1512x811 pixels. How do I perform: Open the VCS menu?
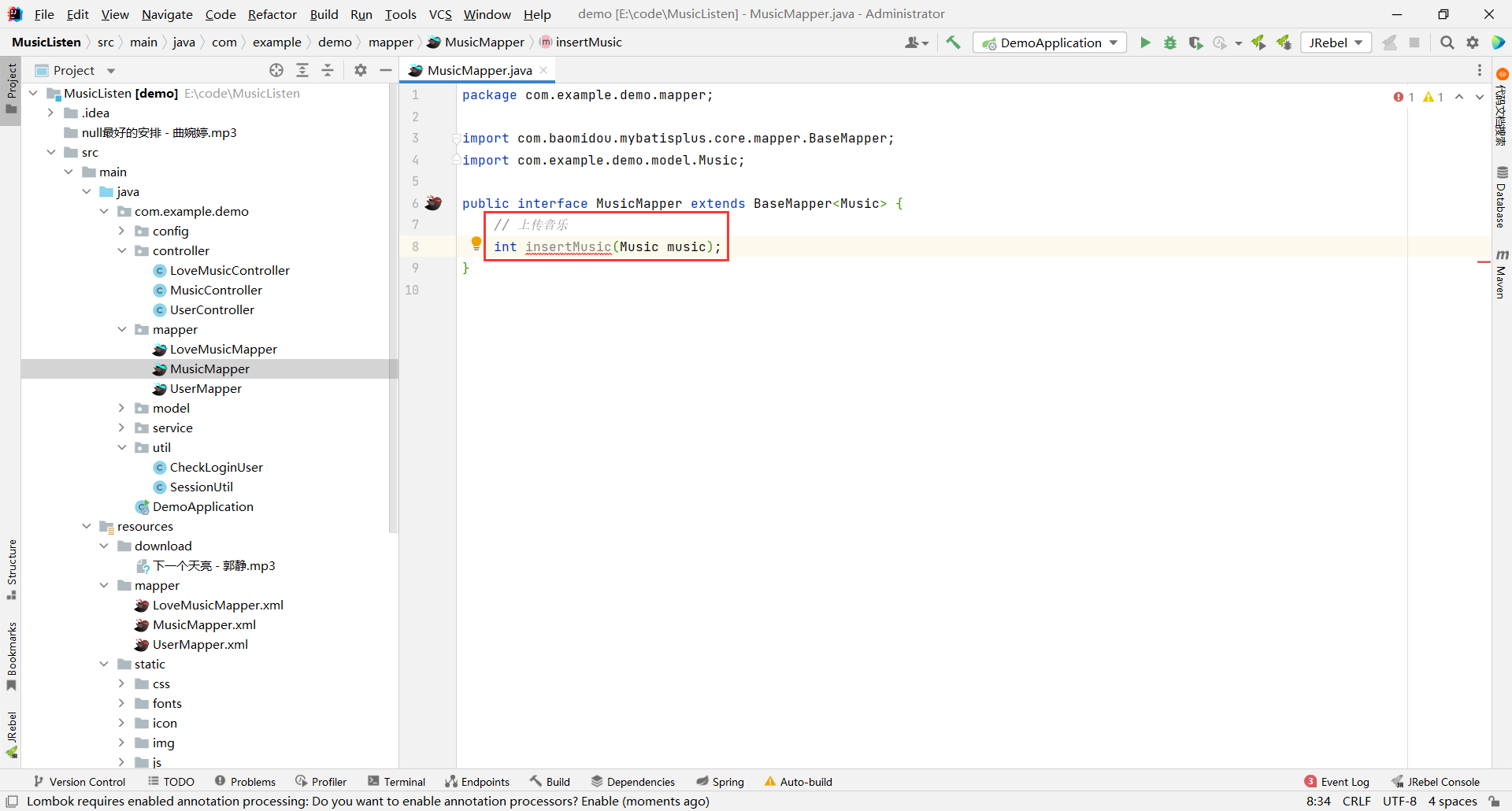point(440,14)
